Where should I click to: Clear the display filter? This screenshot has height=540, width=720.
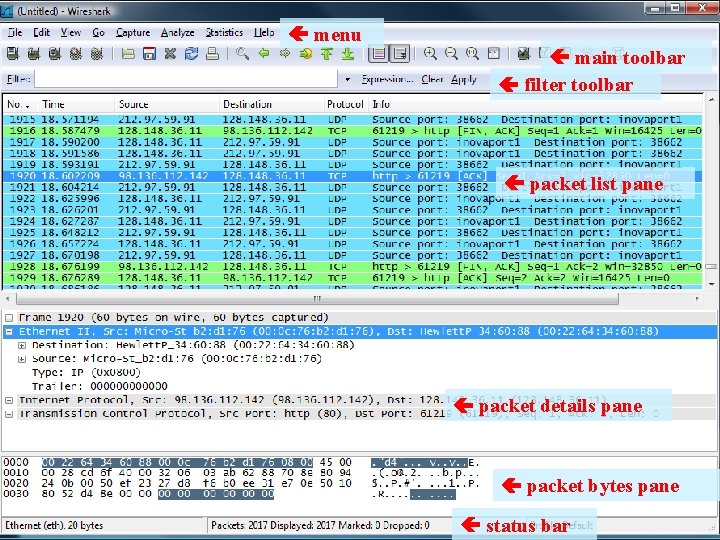pos(432,79)
